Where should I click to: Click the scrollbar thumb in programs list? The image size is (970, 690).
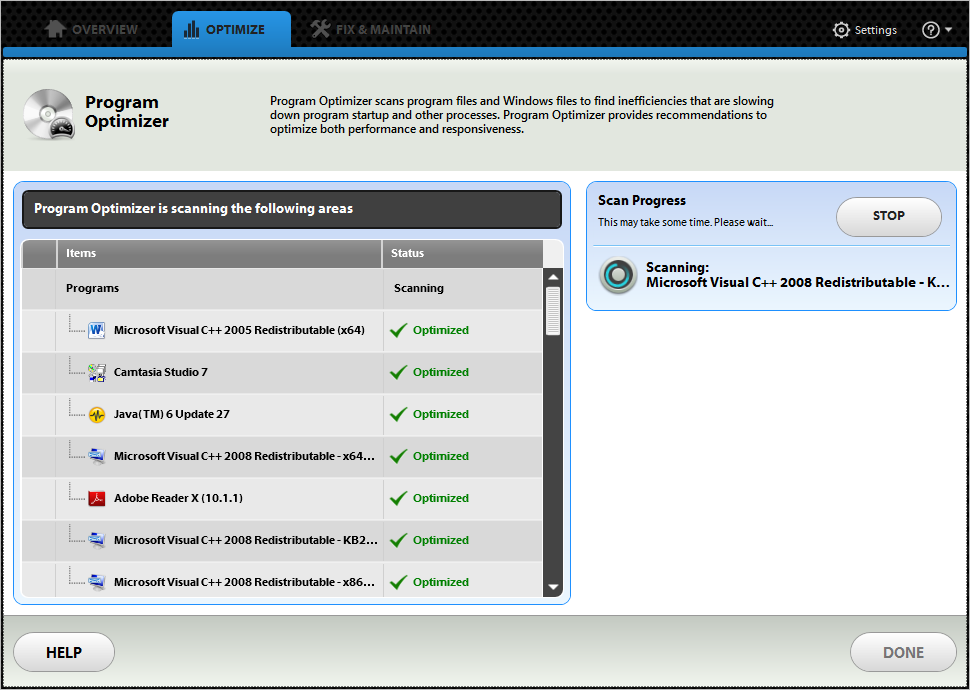click(x=553, y=310)
